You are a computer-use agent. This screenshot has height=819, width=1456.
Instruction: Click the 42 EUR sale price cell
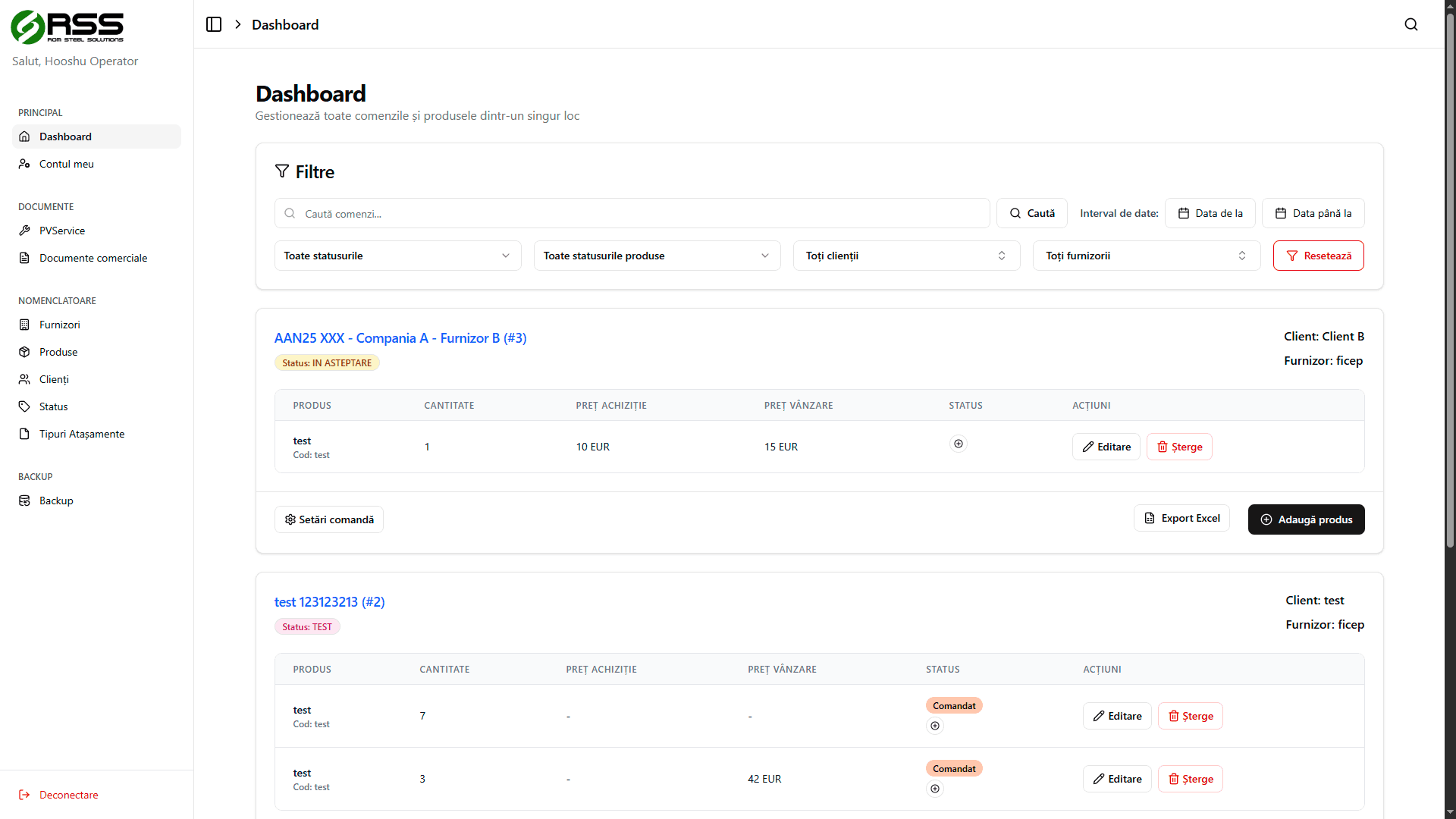point(764,779)
